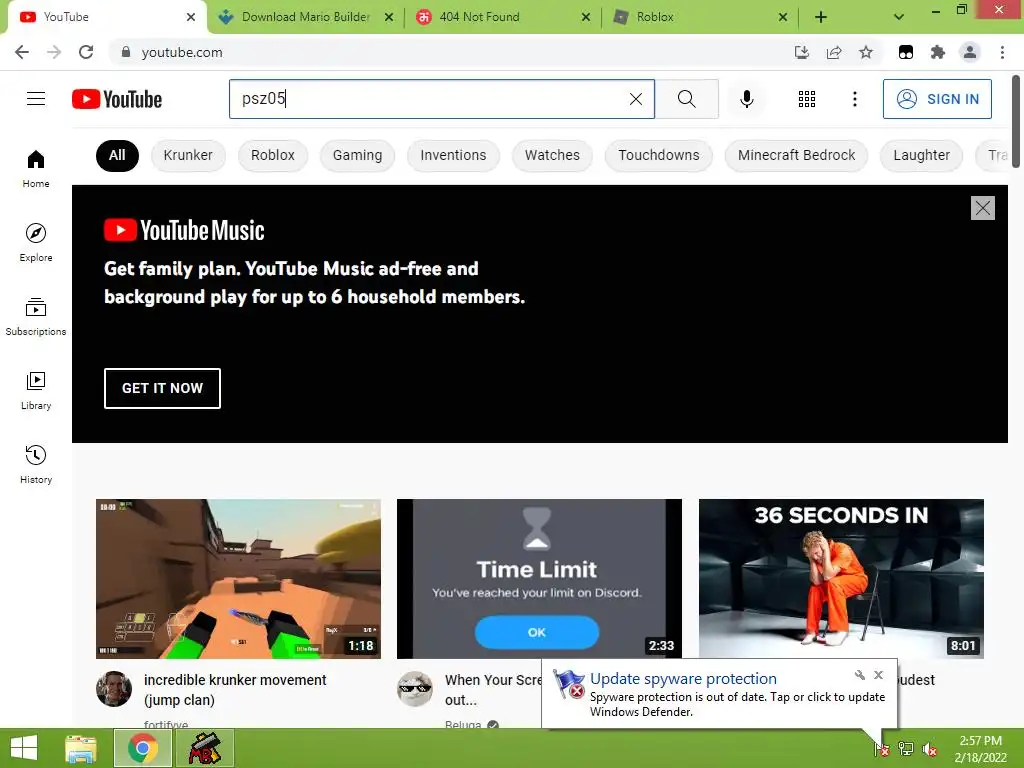The image size is (1024, 768).
Task: Select the Gaming filter chip
Action: (x=357, y=155)
